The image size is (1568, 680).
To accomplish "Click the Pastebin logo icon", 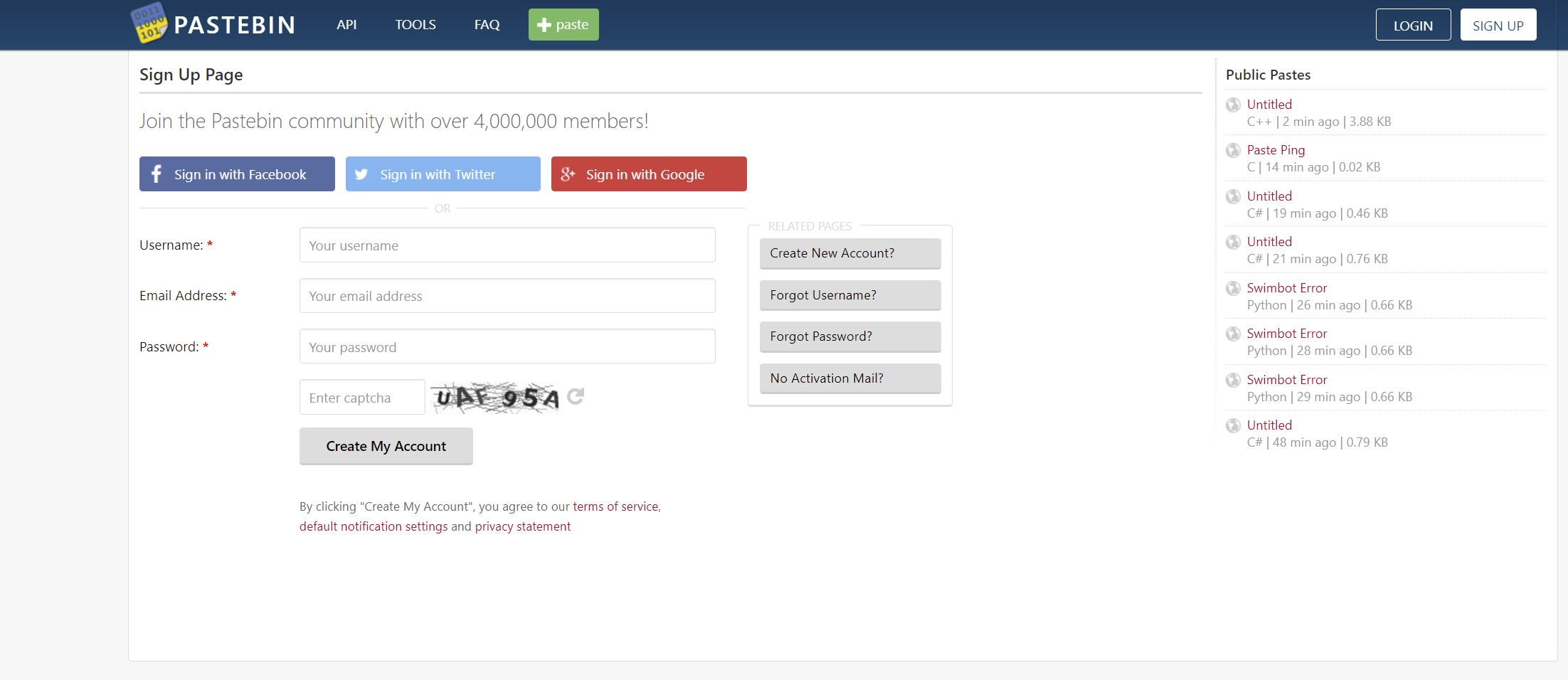I will 149,23.
